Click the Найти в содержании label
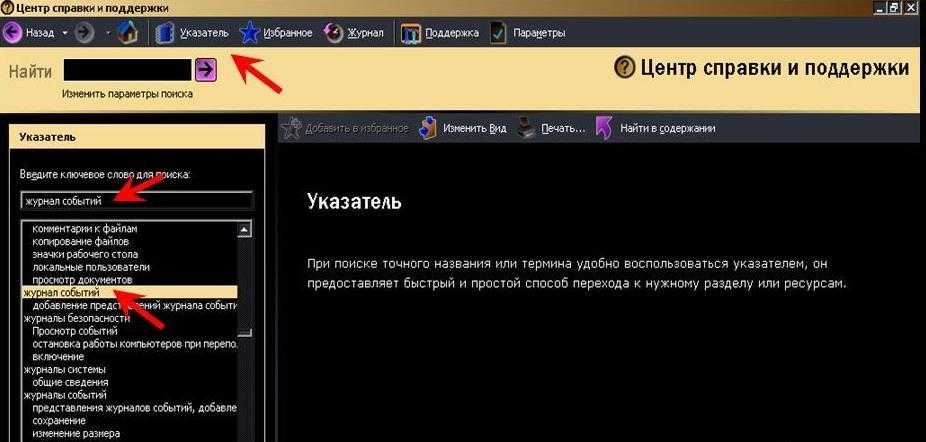The width and height of the screenshot is (926, 442). [x=667, y=128]
